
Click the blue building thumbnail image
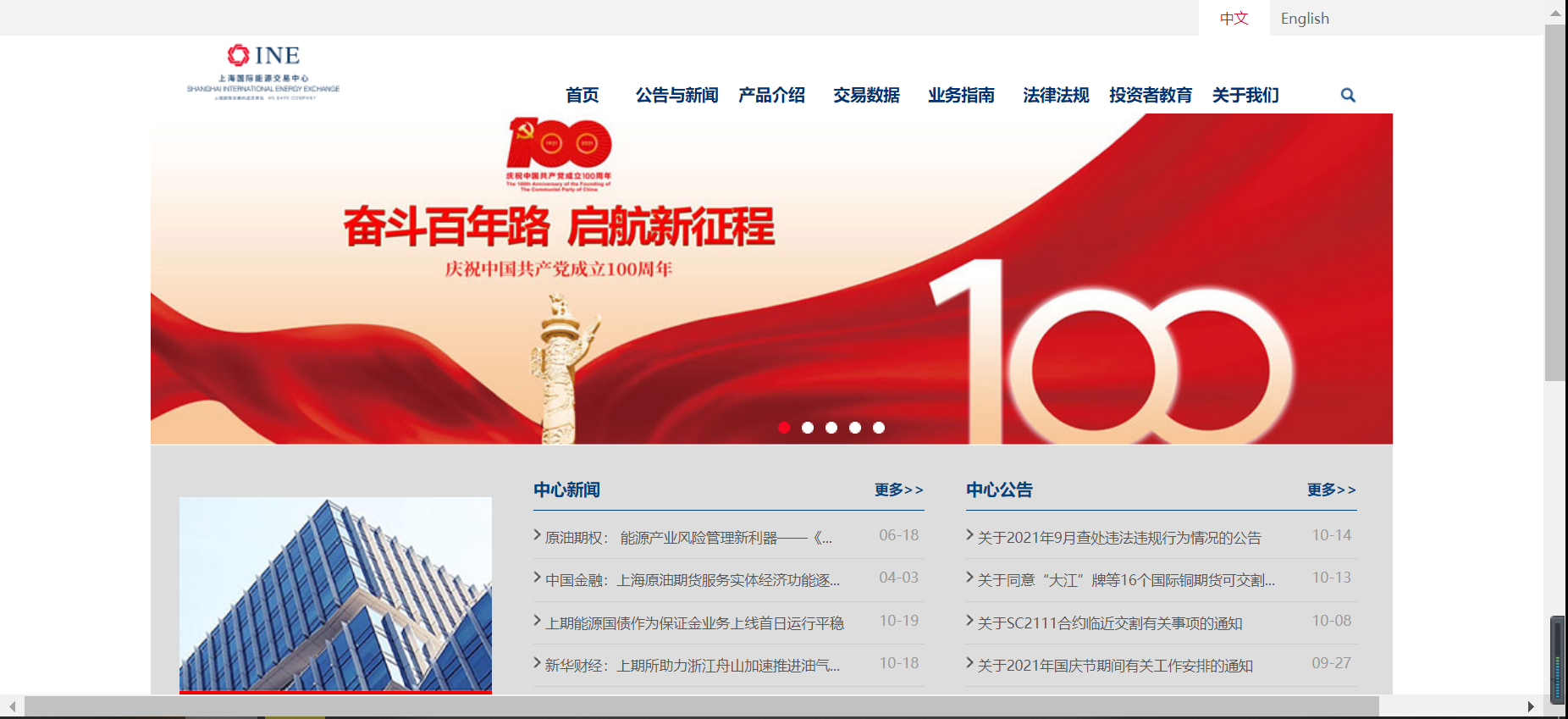point(335,595)
